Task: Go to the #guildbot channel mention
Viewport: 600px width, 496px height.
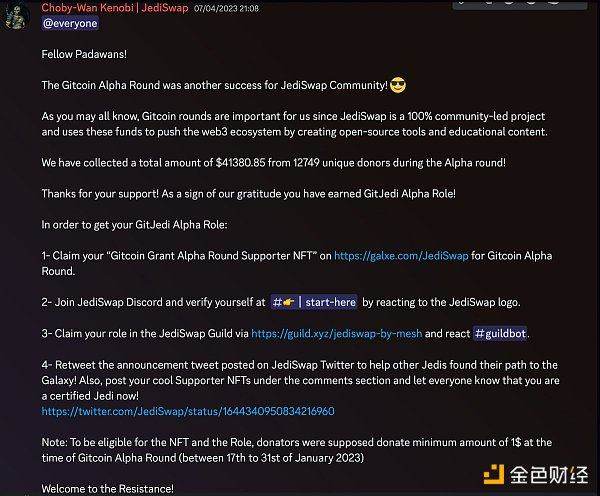Action: (500, 333)
